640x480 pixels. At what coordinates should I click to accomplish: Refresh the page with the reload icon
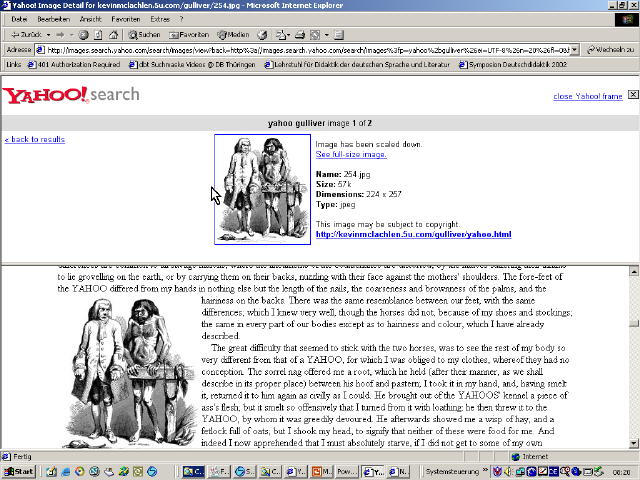click(x=99, y=34)
